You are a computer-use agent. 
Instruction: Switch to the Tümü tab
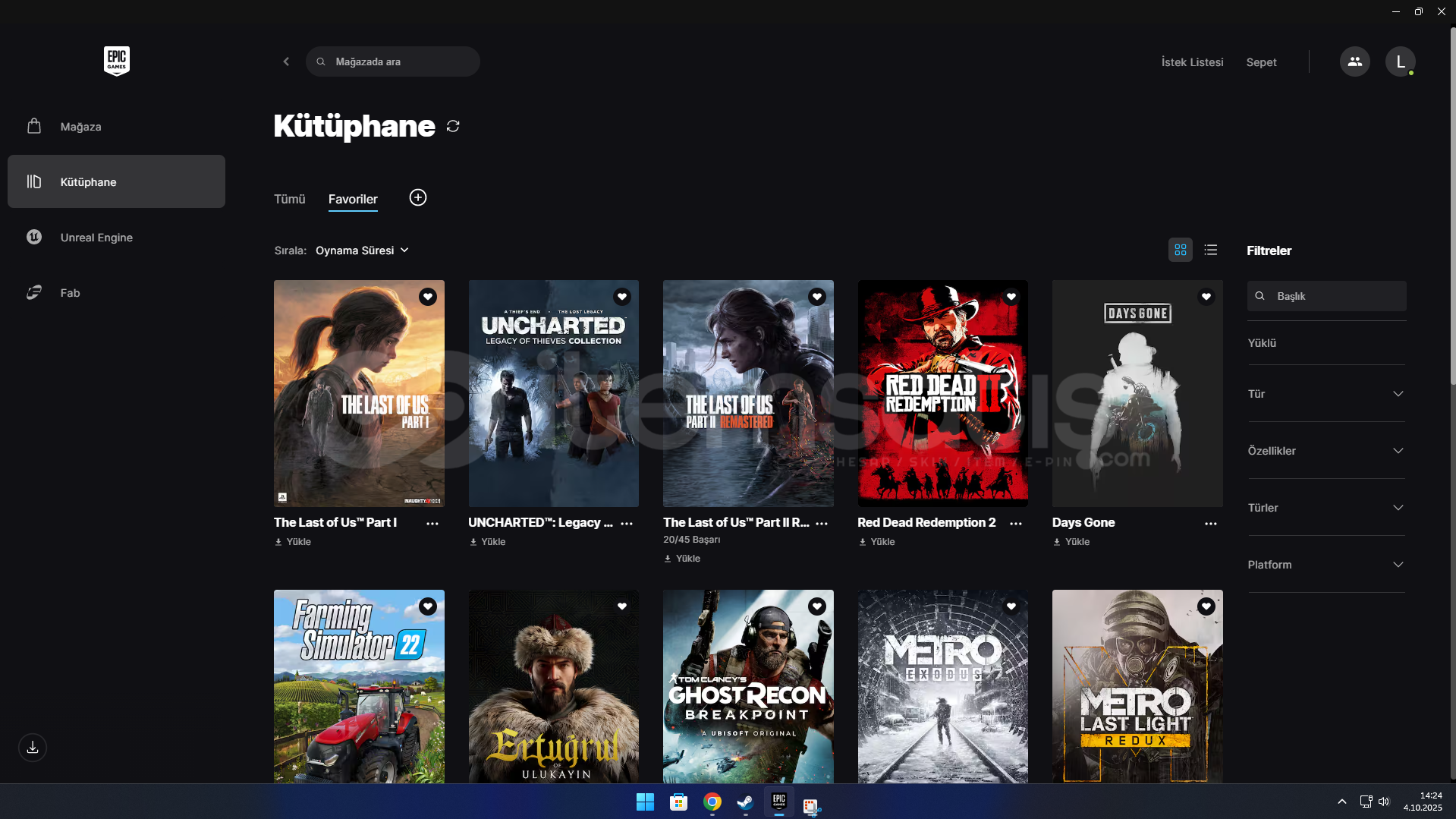[x=290, y=199]
